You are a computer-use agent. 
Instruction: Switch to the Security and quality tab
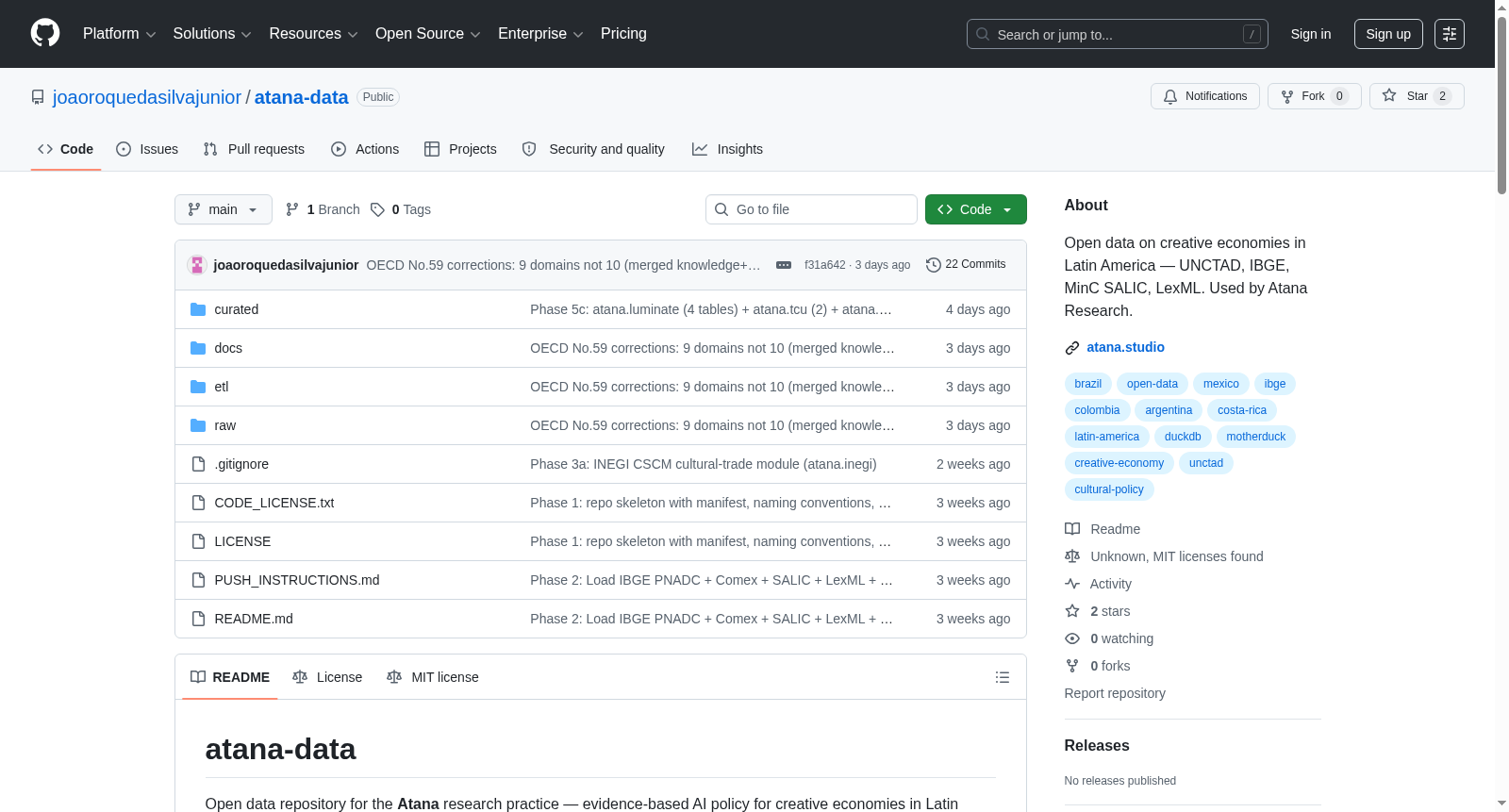click(593, 149)
